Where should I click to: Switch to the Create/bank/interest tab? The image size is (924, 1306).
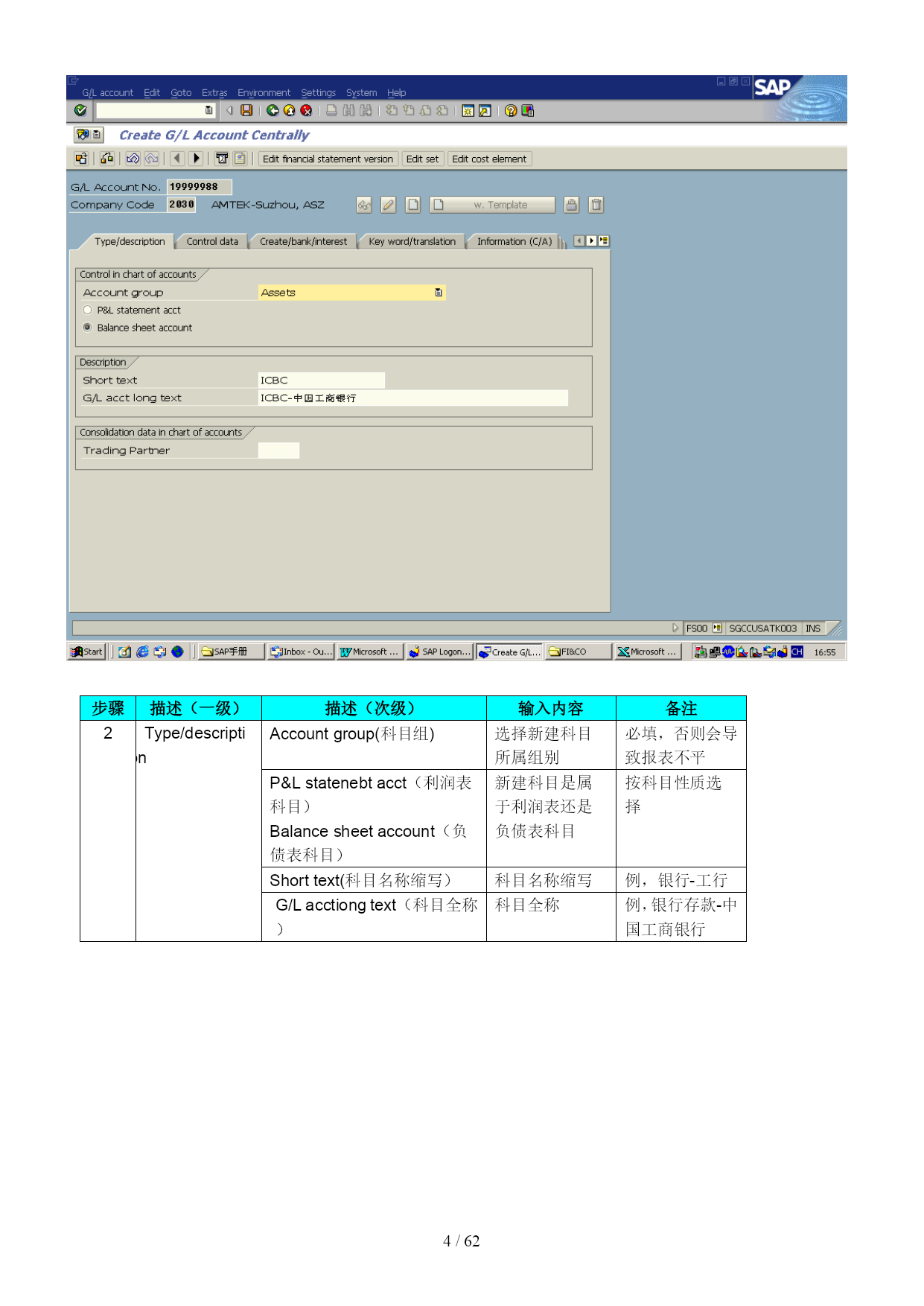click(x=303, y=242)
